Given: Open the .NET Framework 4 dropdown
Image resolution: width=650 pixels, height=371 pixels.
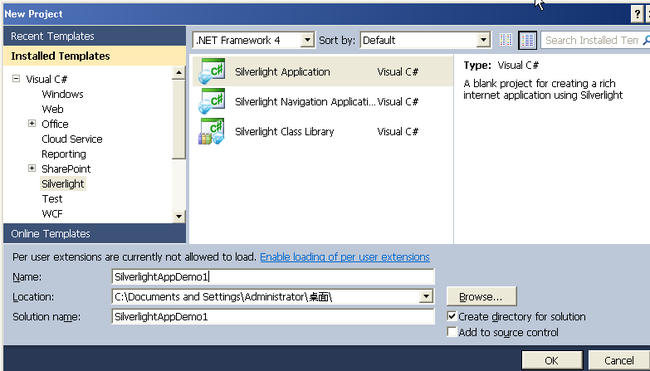Looking at the screenshot, I should 307,40.
